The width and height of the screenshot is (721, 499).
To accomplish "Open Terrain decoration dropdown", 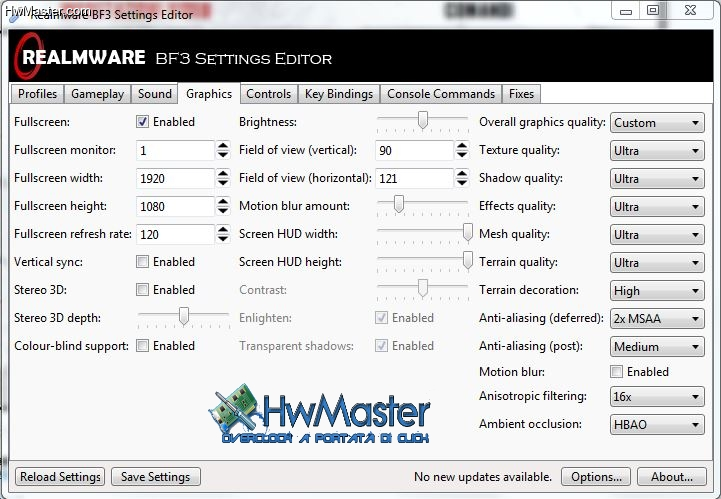I will coord(657,291).
